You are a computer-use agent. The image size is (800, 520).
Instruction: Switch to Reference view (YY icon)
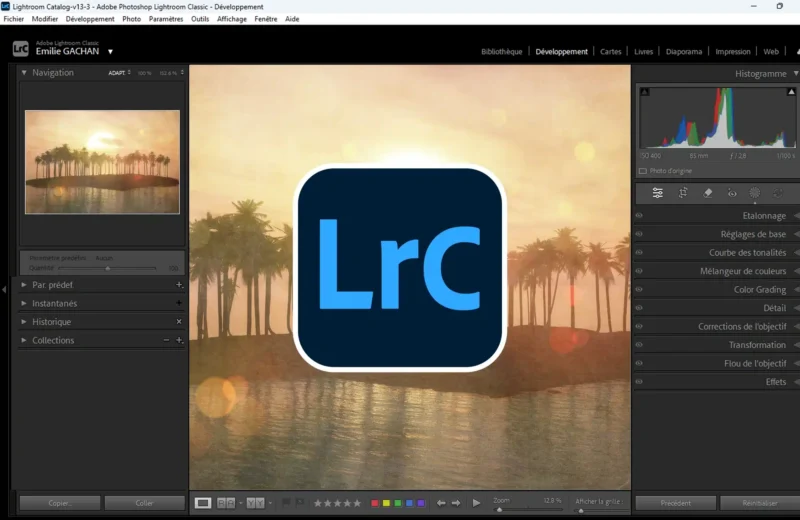(256, 503)
